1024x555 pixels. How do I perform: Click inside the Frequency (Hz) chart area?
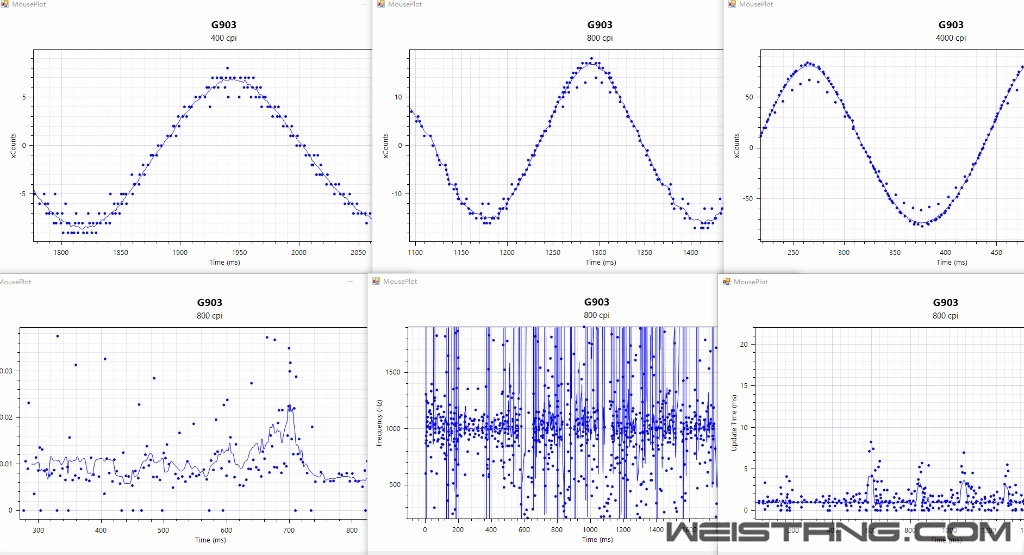562,422
